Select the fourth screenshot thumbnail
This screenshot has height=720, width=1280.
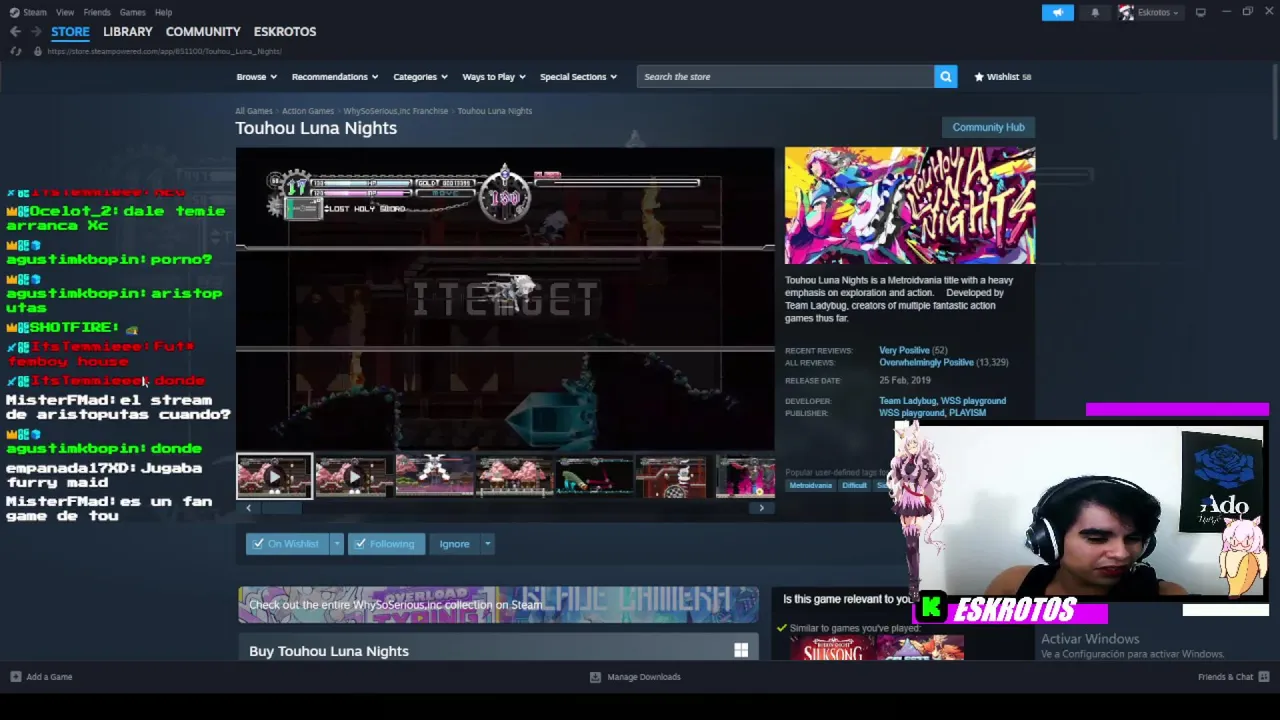coord(513,477)
